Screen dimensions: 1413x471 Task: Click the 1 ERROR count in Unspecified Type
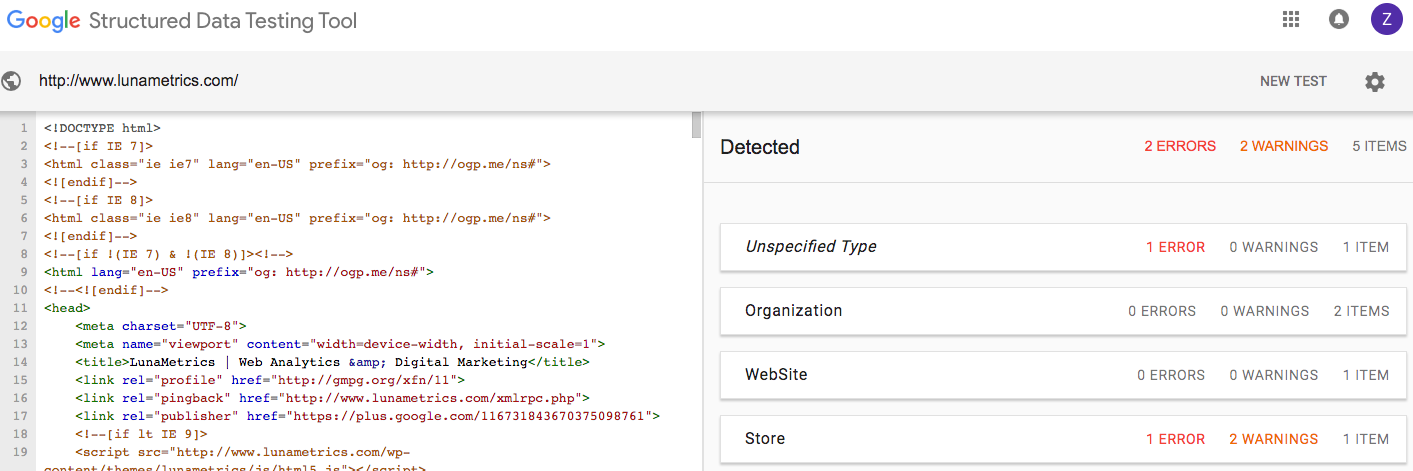[1175, 247]
